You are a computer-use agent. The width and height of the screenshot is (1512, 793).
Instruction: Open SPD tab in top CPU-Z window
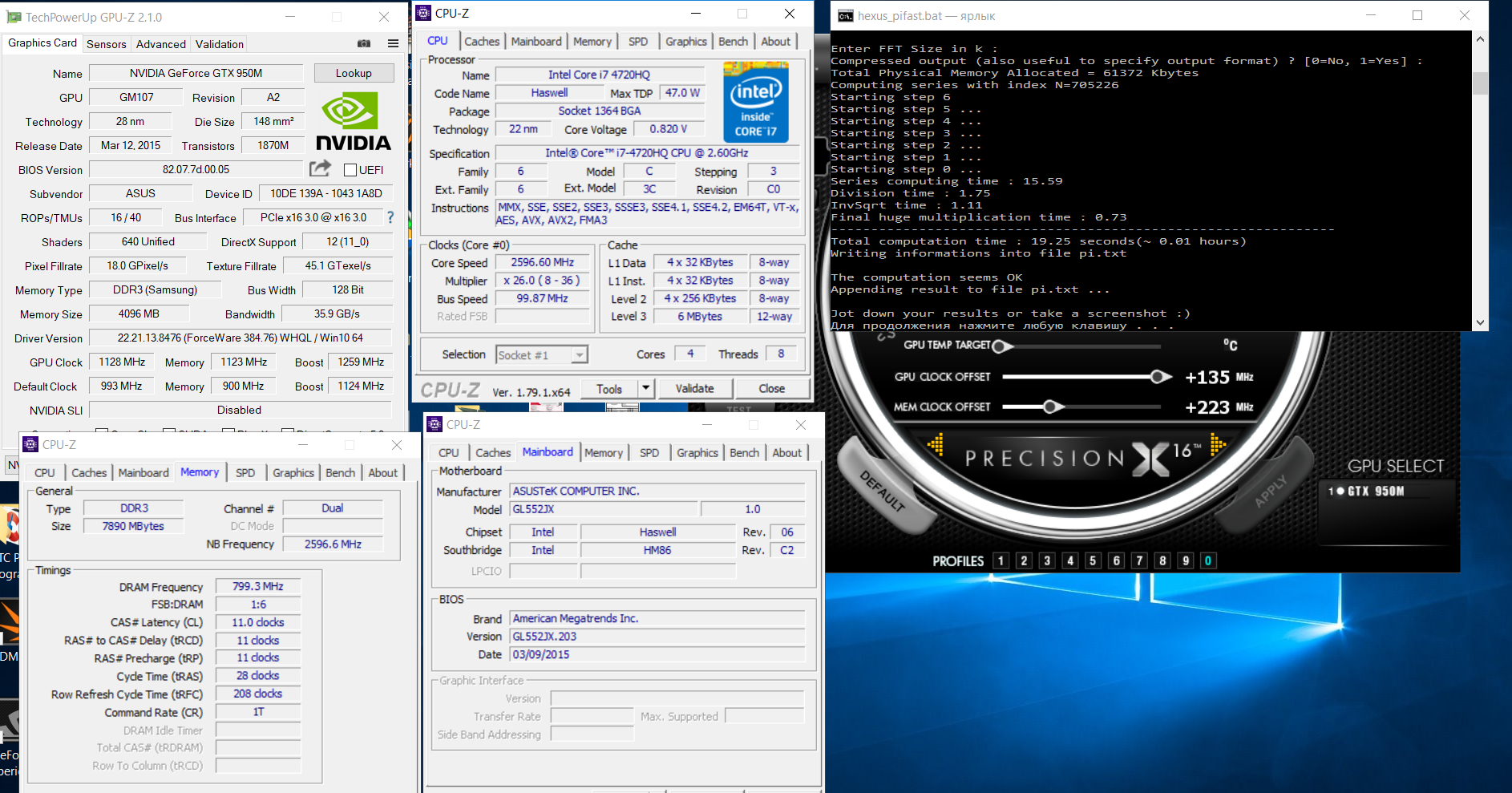click(x=638, y=42)
